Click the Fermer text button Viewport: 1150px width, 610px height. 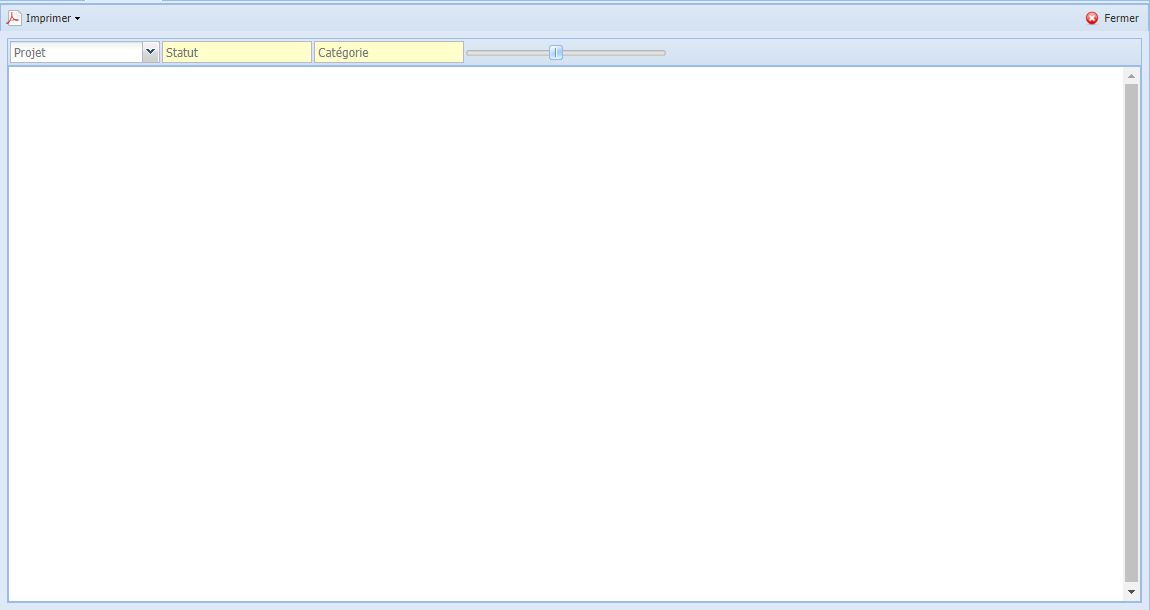click(1121, 18)
